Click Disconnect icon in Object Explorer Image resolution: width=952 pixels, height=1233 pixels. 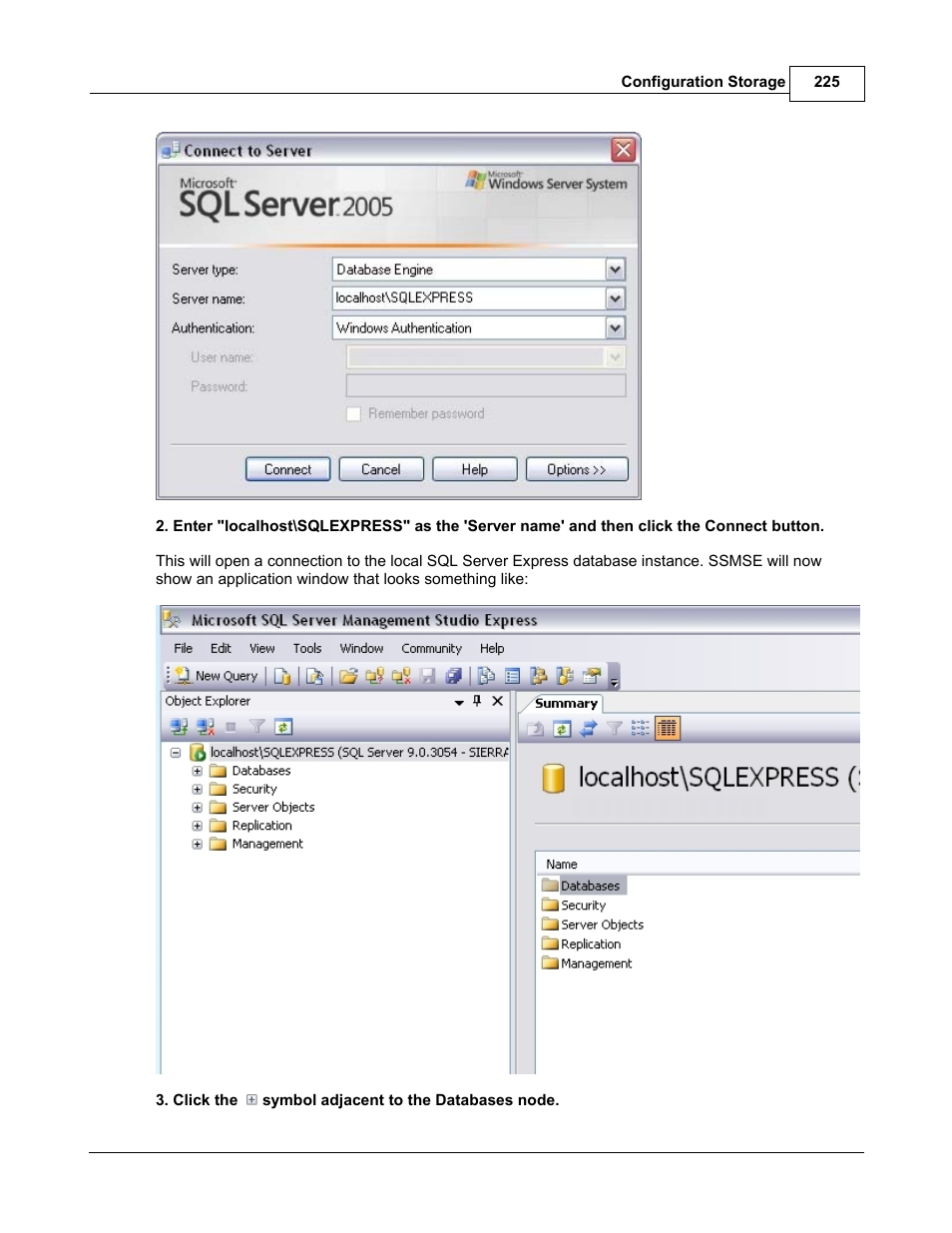[x=205, y=727]
